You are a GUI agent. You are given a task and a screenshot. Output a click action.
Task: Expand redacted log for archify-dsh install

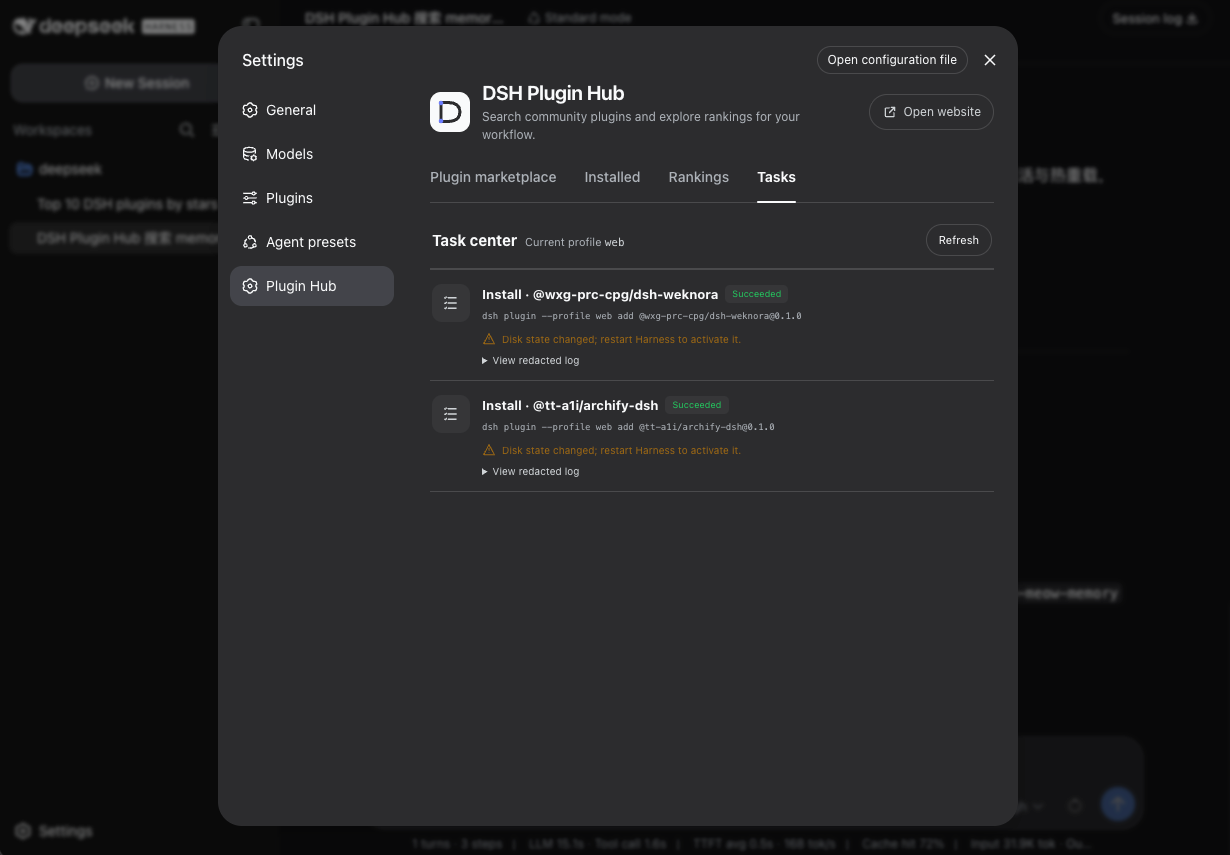[531, 471]
